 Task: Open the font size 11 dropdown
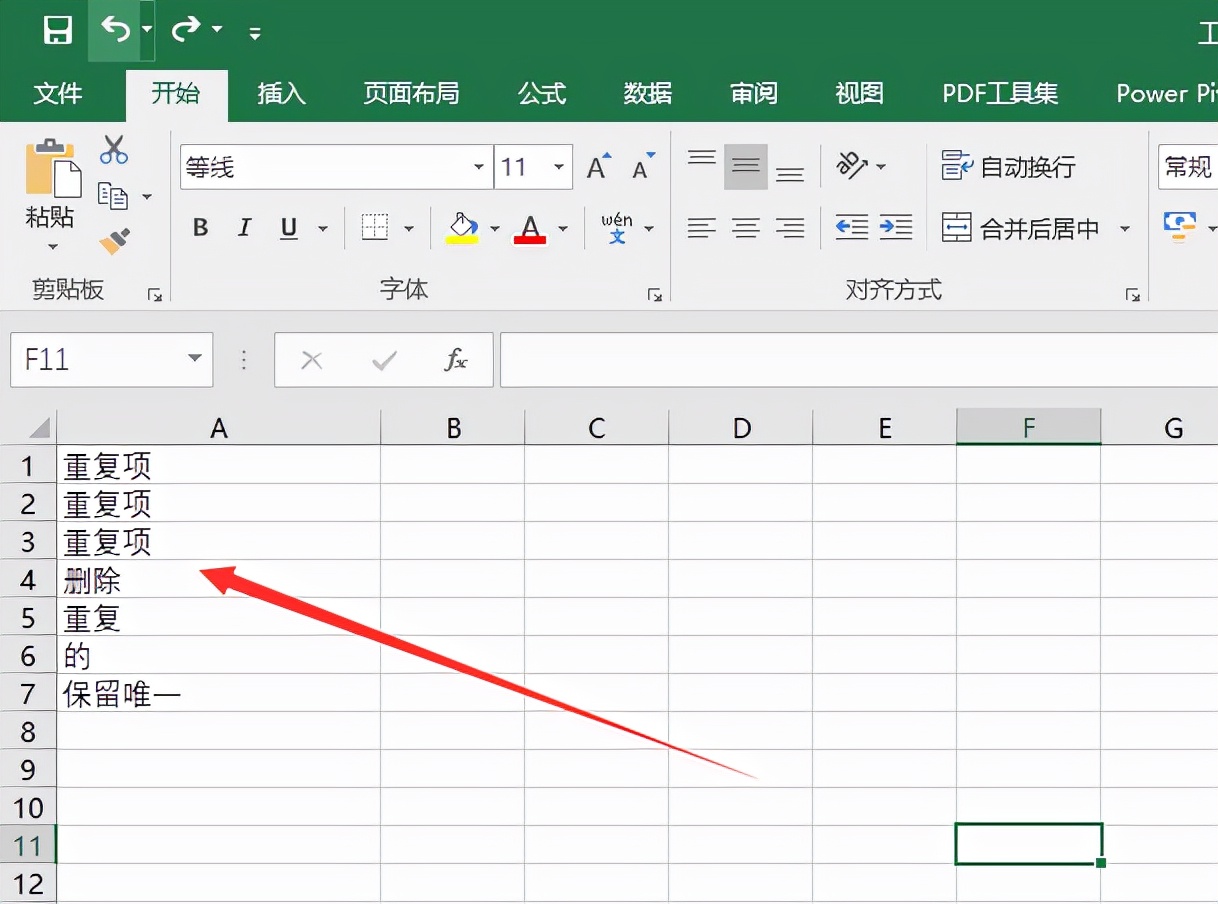point(558,167)
